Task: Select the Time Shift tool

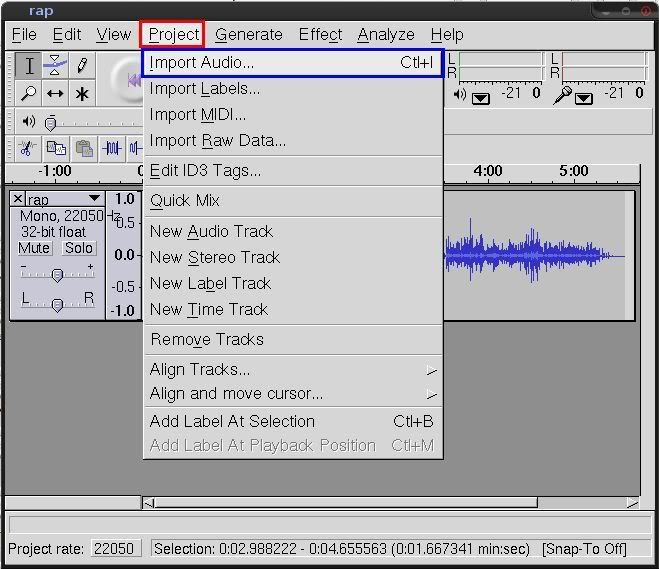Action: point(55,93)
